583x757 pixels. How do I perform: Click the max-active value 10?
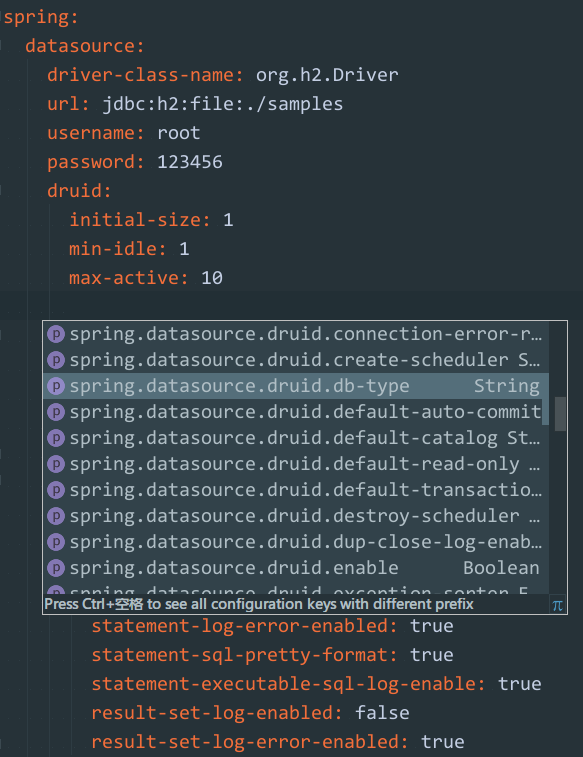tap(212, 278)
